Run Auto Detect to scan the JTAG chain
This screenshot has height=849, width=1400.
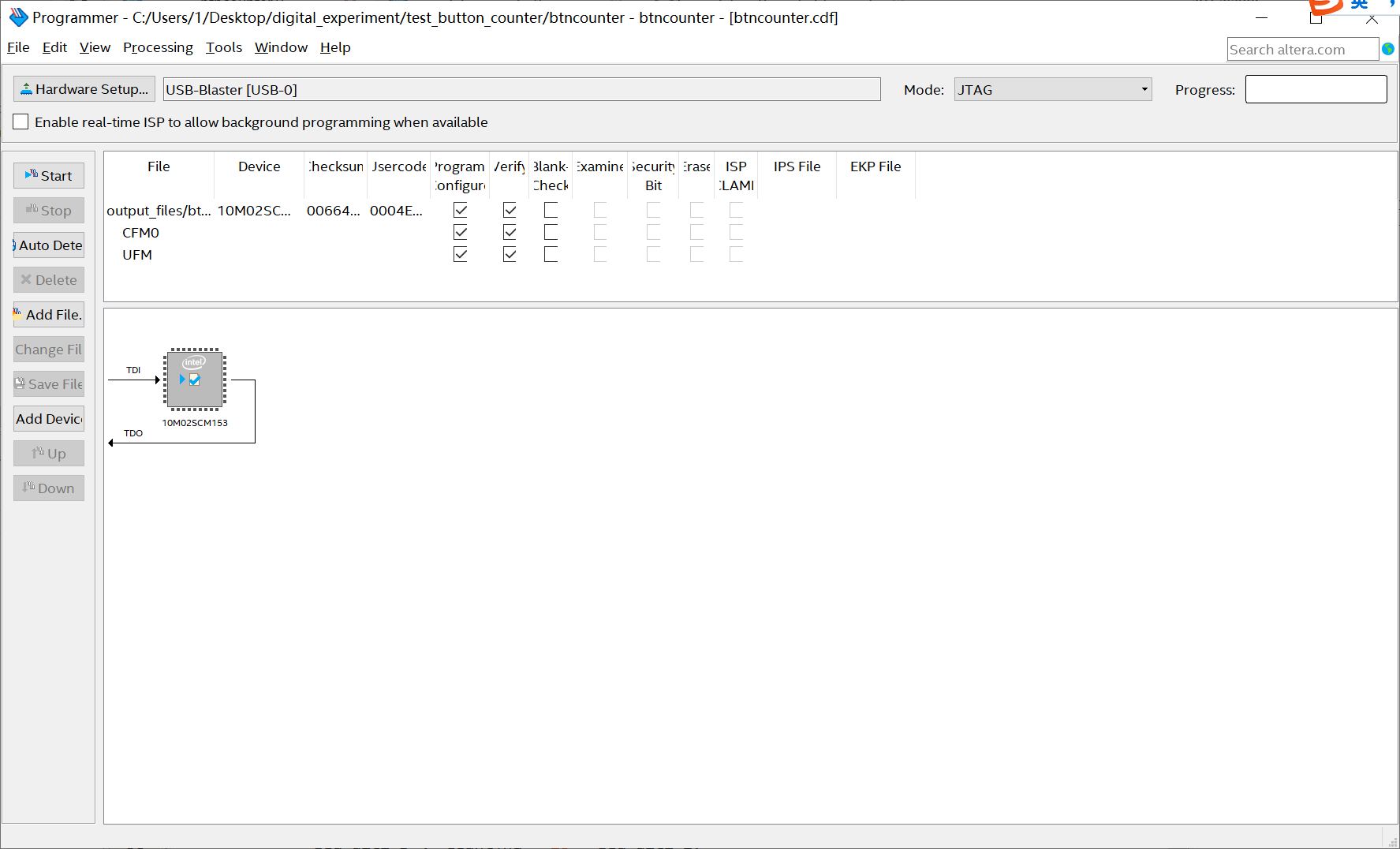(x=48, y=245)
